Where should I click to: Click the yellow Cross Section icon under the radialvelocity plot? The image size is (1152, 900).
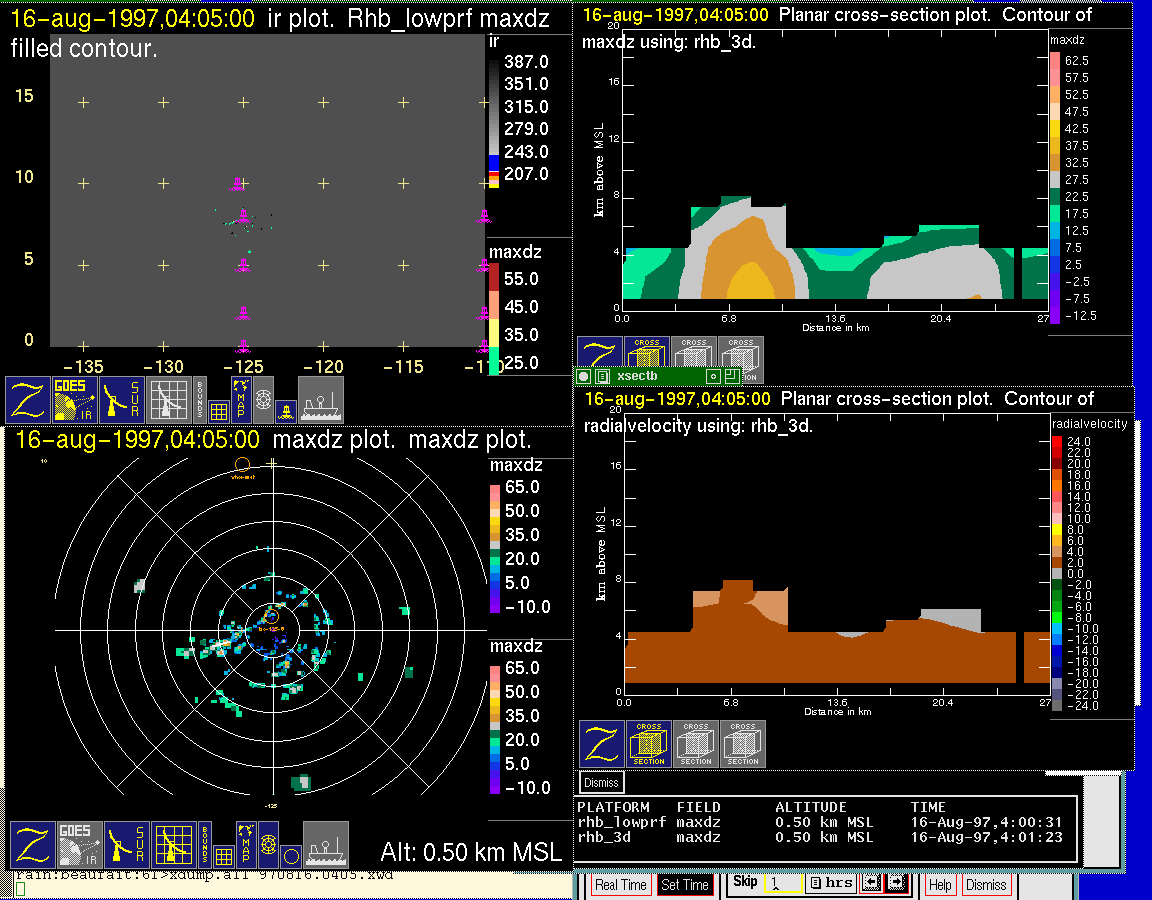[x=649, y=743]
